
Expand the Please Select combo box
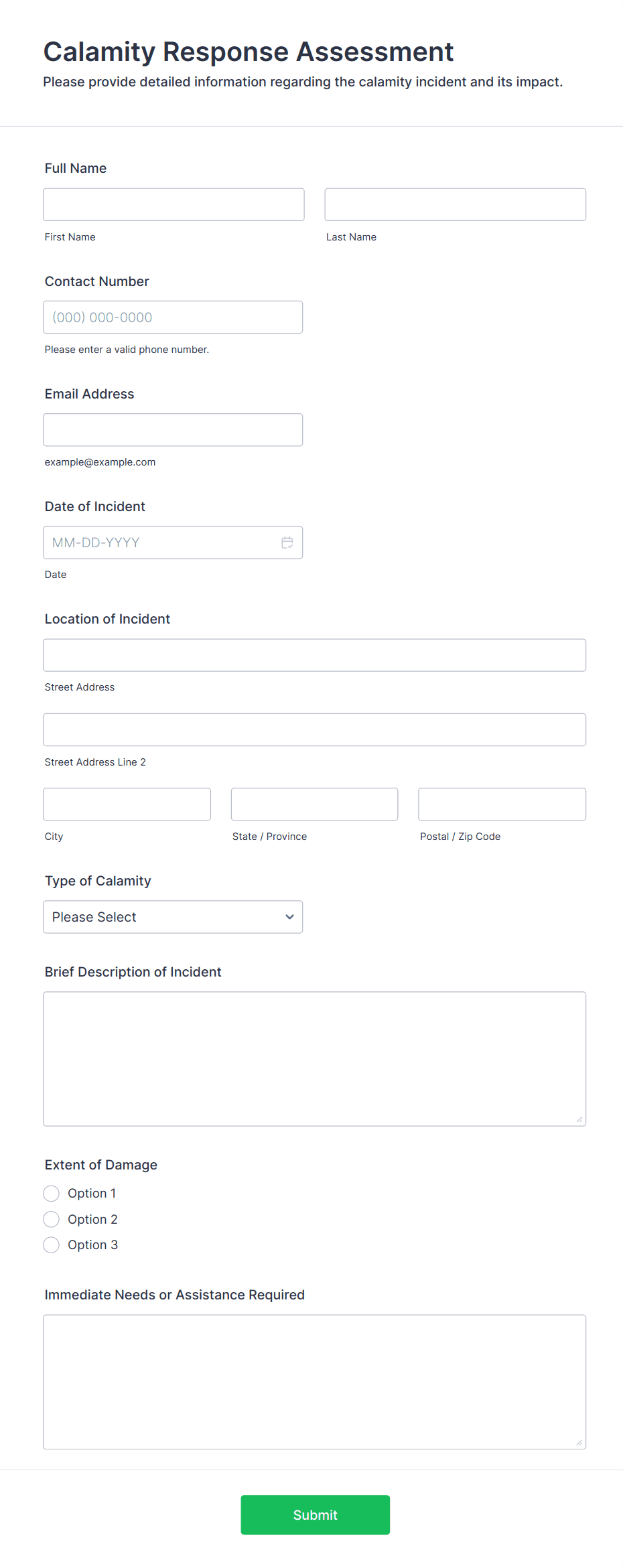pyautogui.click(x=173, y=916)
